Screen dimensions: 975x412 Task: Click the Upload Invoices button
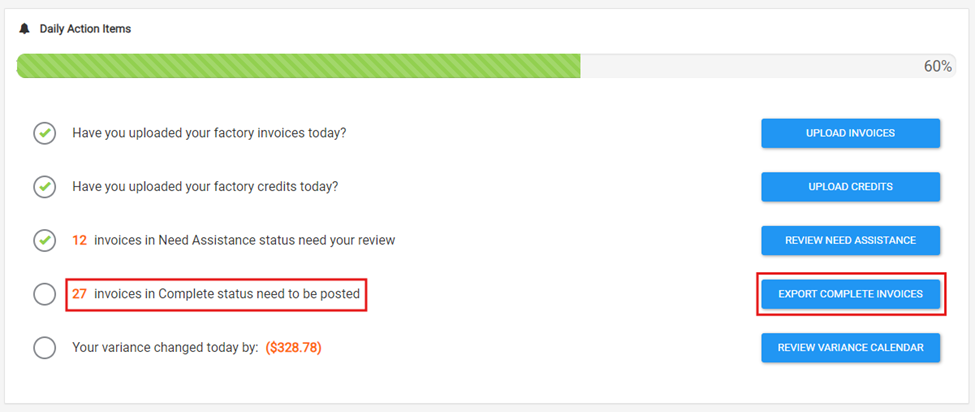850,133
